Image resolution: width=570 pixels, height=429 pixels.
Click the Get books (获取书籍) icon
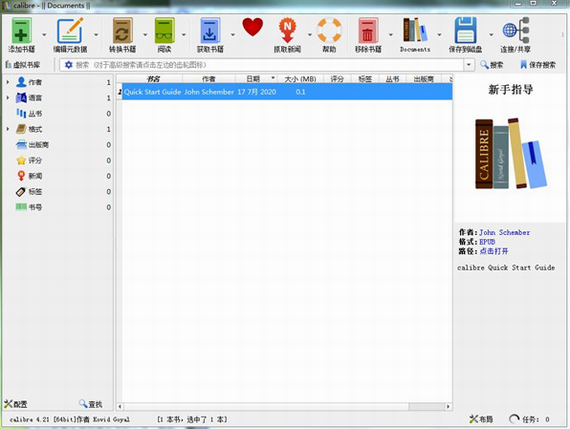(x=210, y=31)
